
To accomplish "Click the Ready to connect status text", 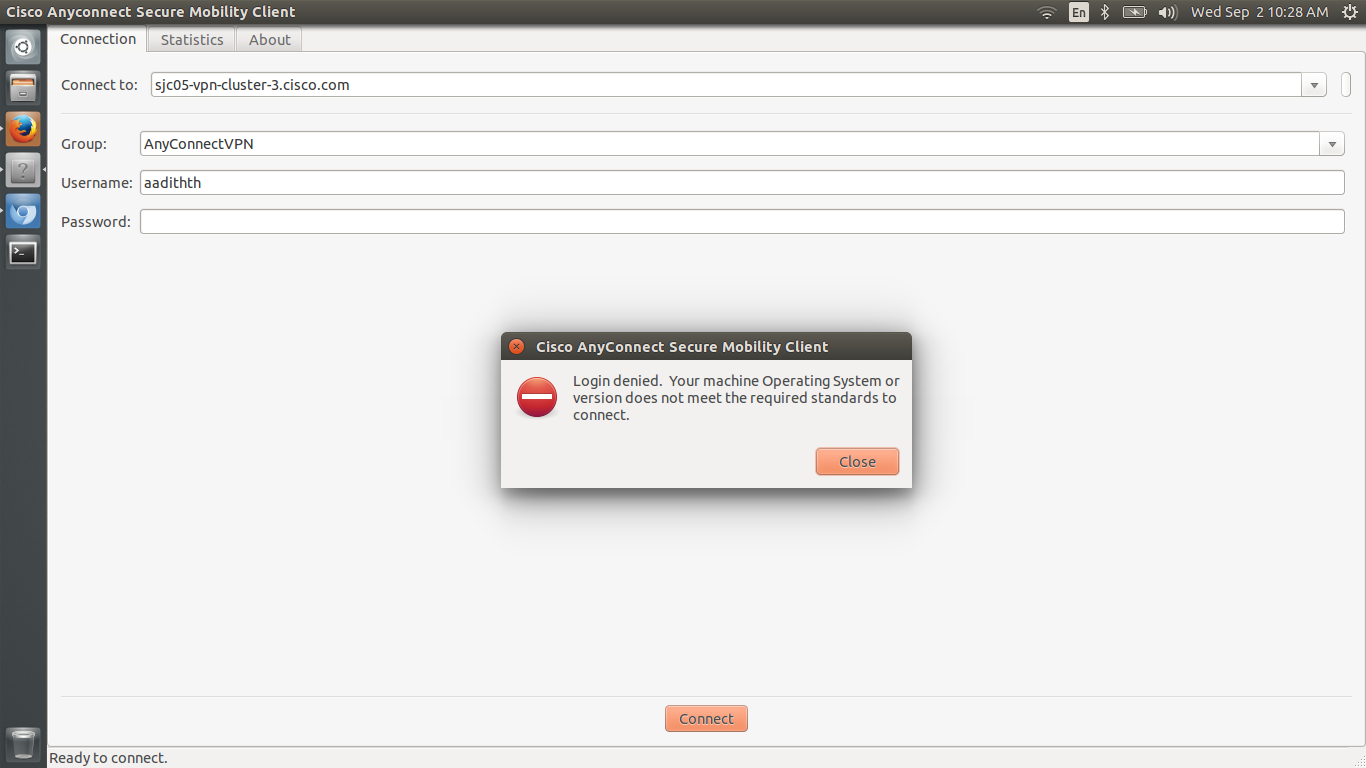I will click(x=108, y=758).
